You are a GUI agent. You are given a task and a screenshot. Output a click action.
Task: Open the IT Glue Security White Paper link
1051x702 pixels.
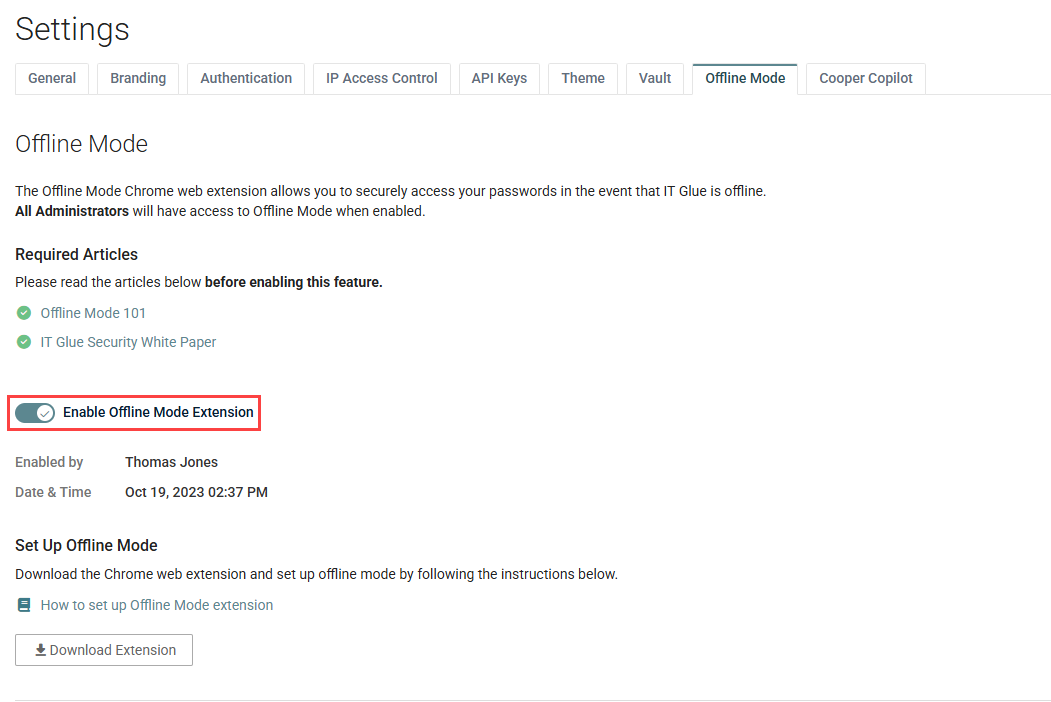[x=128, y=342]
